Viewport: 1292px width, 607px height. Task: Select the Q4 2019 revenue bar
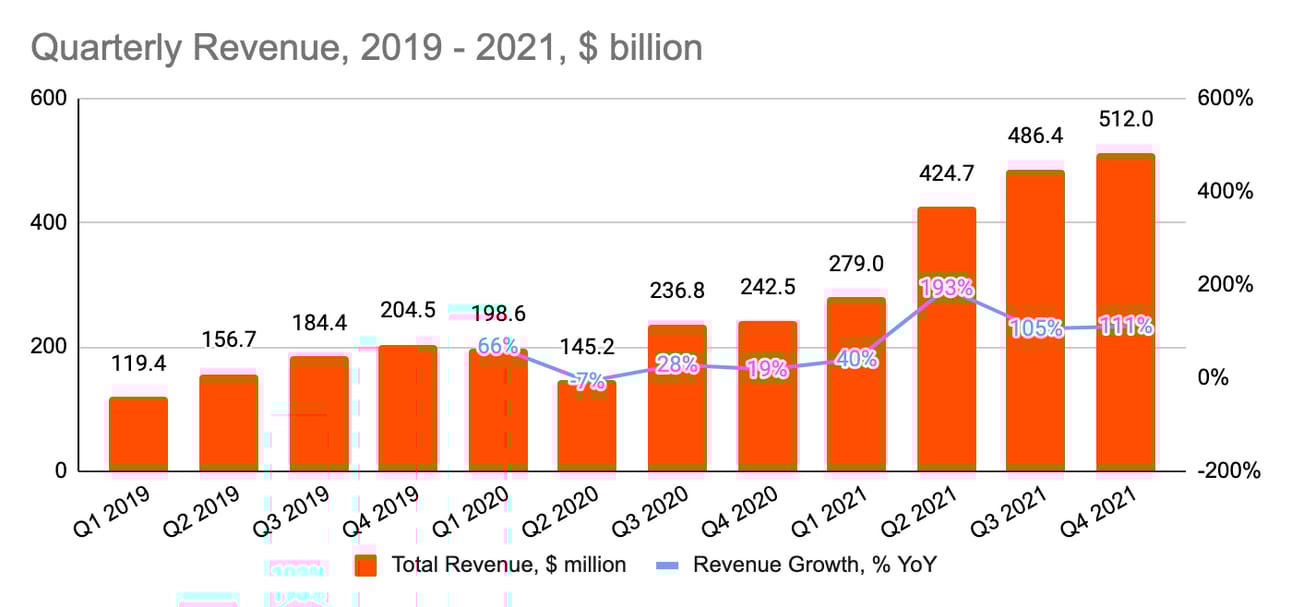point(408,408)
